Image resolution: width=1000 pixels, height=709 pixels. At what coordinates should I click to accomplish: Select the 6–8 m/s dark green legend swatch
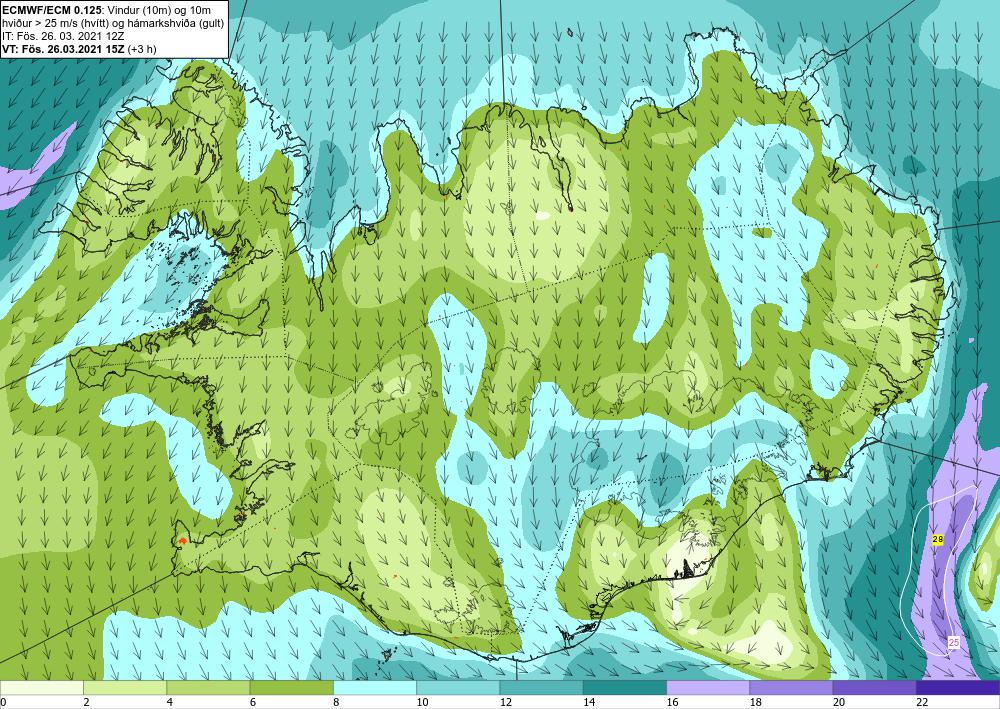click(x=291, y=687)
